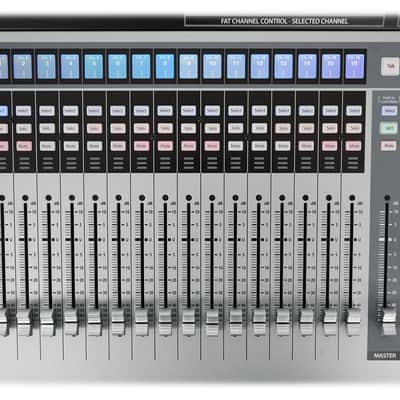This screenshot has height=400, width=400.
Task: Grab the channel 14 fader cap
Action: [306, 322]
